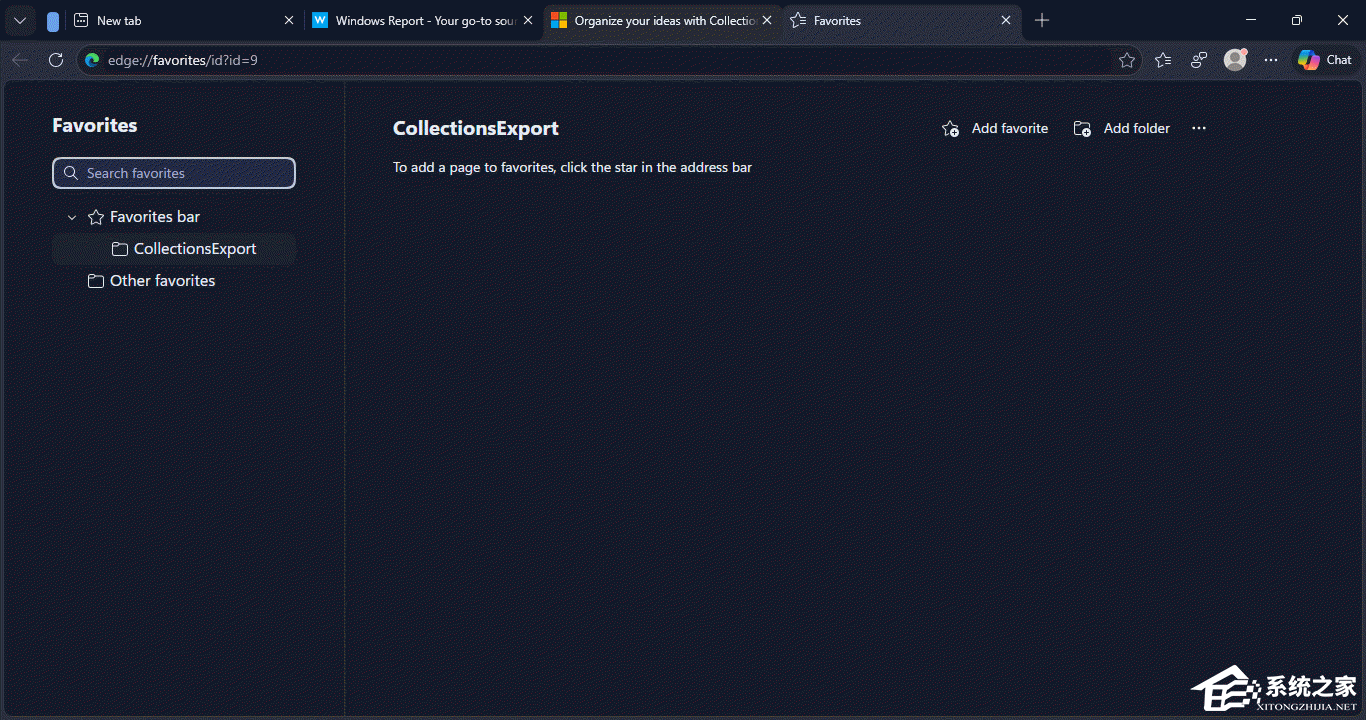
Task: Click the CollectionsExport folder icon
Action: coord(120,249)
